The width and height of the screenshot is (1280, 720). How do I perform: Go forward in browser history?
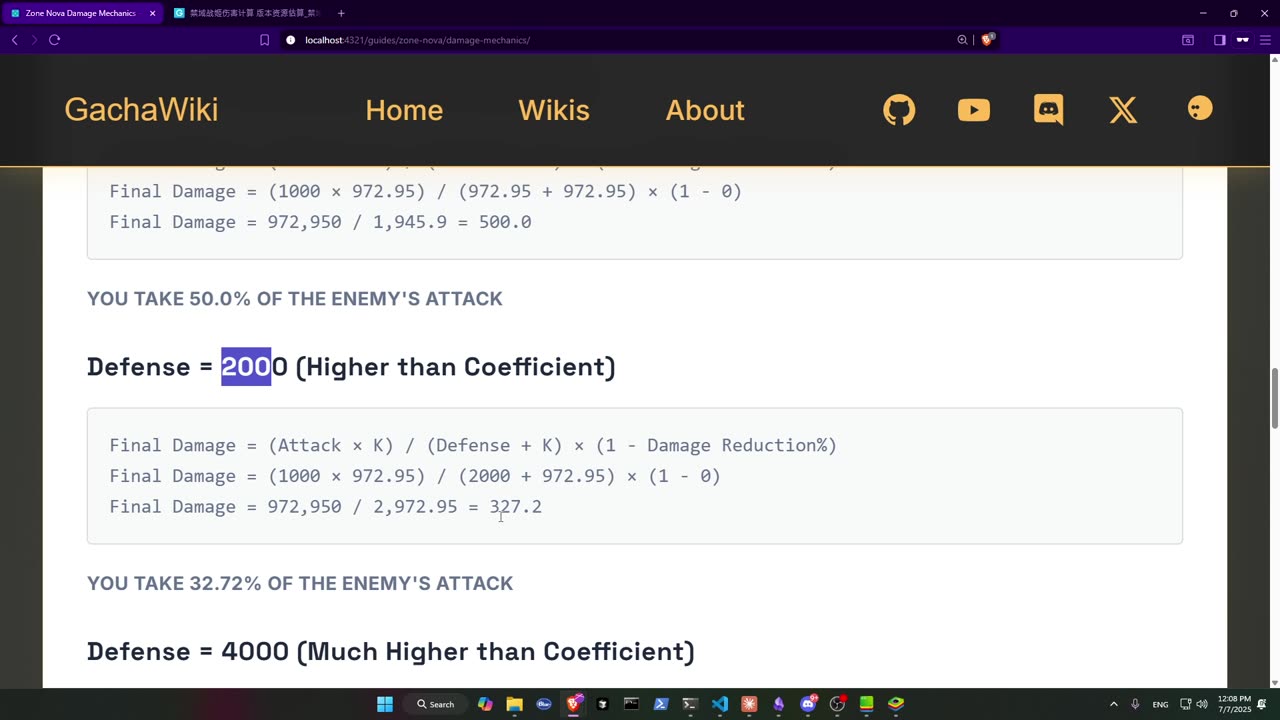[34, 40]
